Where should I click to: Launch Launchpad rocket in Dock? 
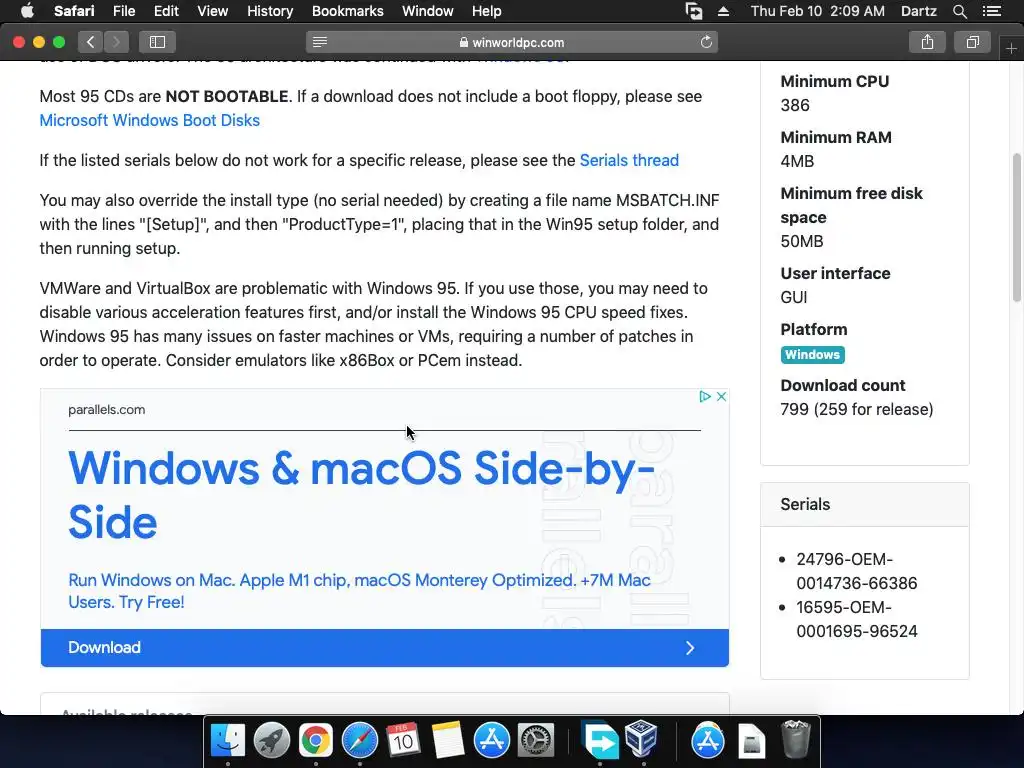[272, 740]
